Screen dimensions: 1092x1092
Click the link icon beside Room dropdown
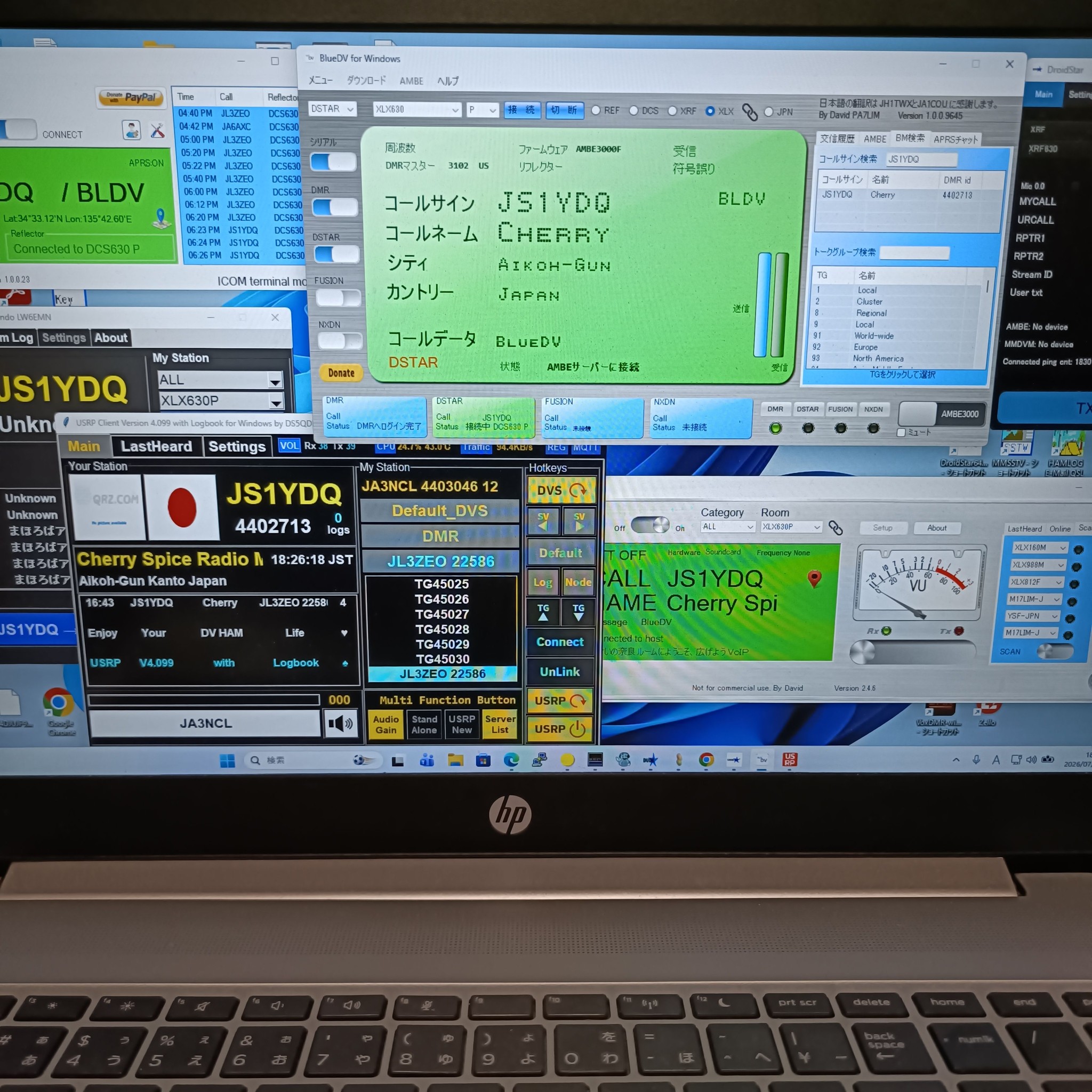click(836, 528)
